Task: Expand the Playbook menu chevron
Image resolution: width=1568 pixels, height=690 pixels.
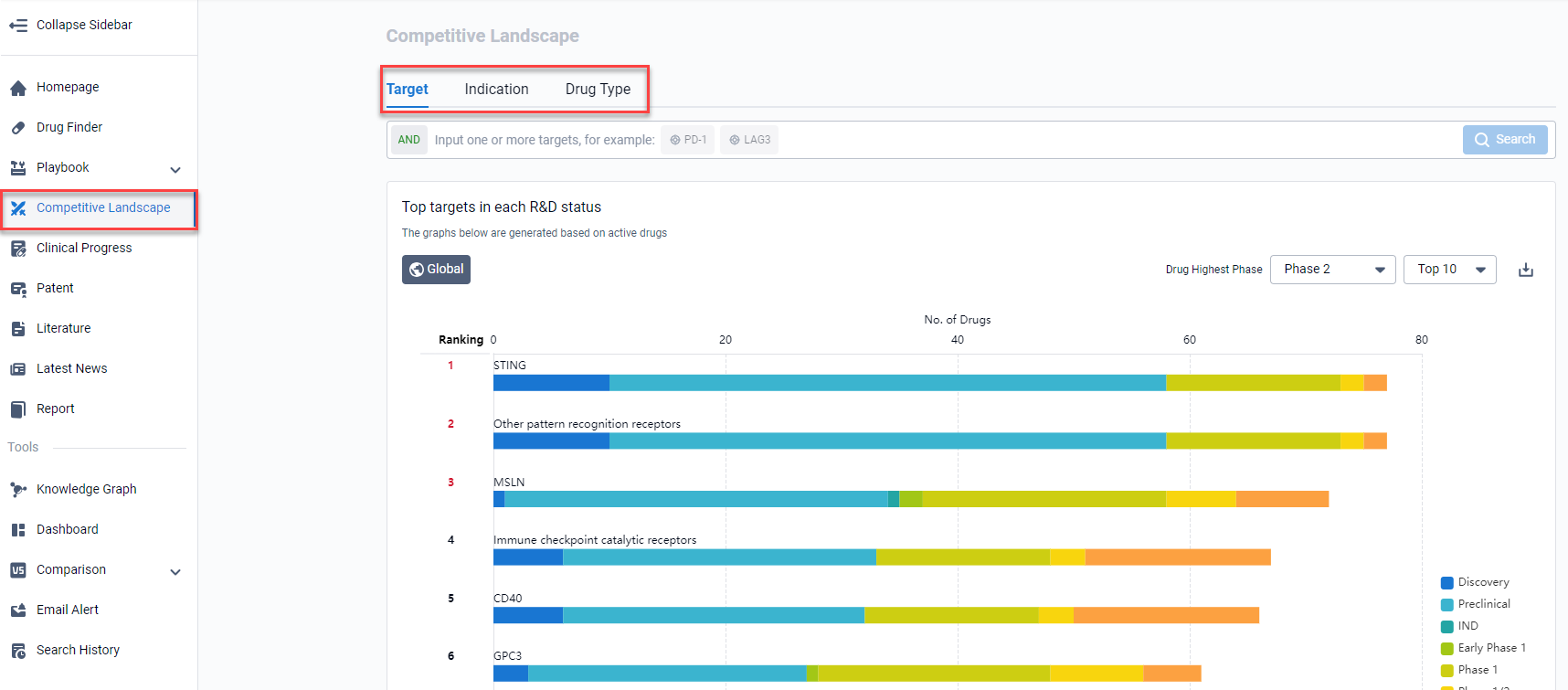Action: 175,169
